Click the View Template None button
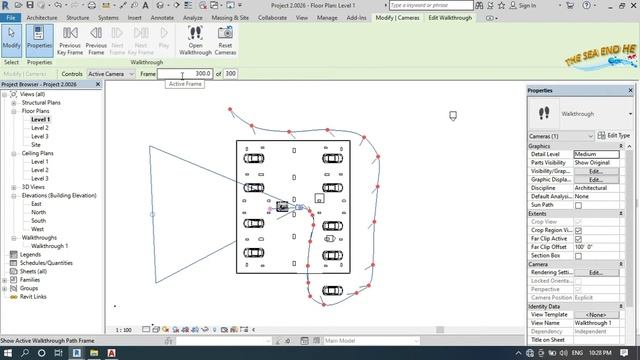 596,315
